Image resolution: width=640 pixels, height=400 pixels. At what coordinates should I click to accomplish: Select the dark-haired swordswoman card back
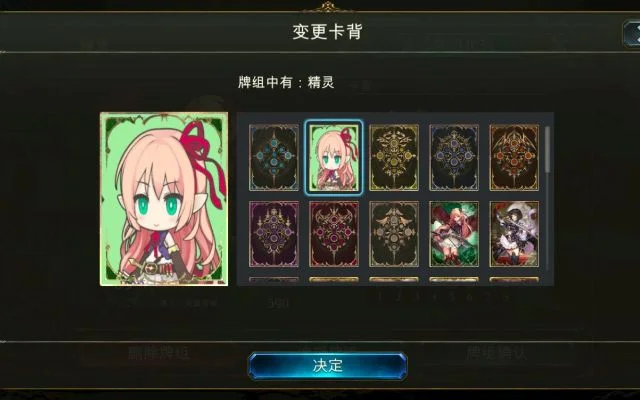point(514,234)
